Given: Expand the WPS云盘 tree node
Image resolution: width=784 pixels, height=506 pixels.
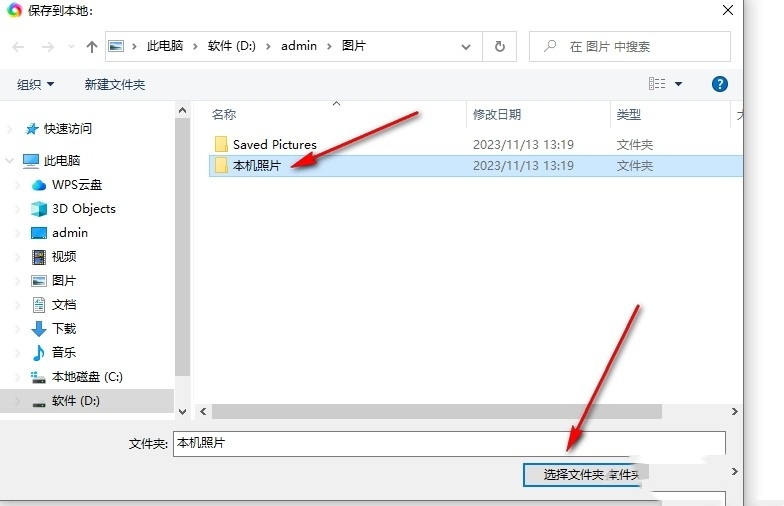Looking at the screenshot, I should 18,185.
